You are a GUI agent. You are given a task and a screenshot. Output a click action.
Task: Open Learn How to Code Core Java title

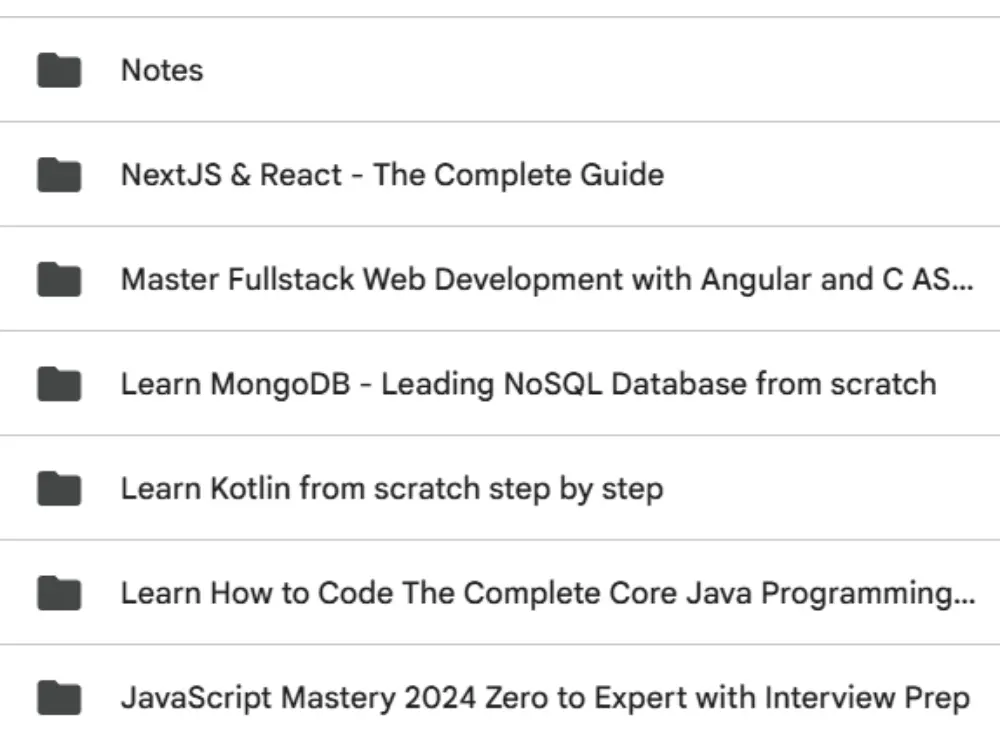point(546,593)
